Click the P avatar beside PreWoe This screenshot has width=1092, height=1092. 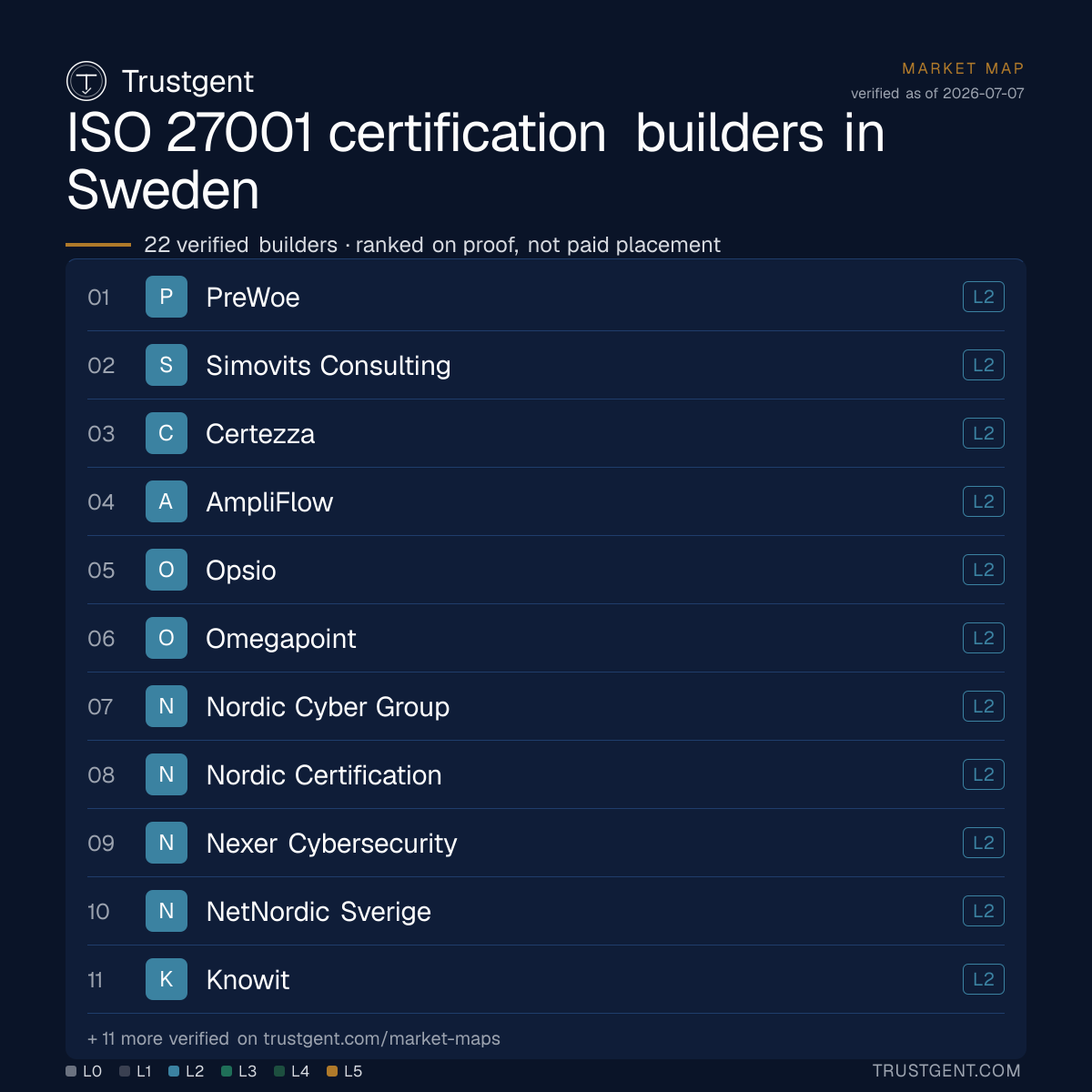[167, 297]
